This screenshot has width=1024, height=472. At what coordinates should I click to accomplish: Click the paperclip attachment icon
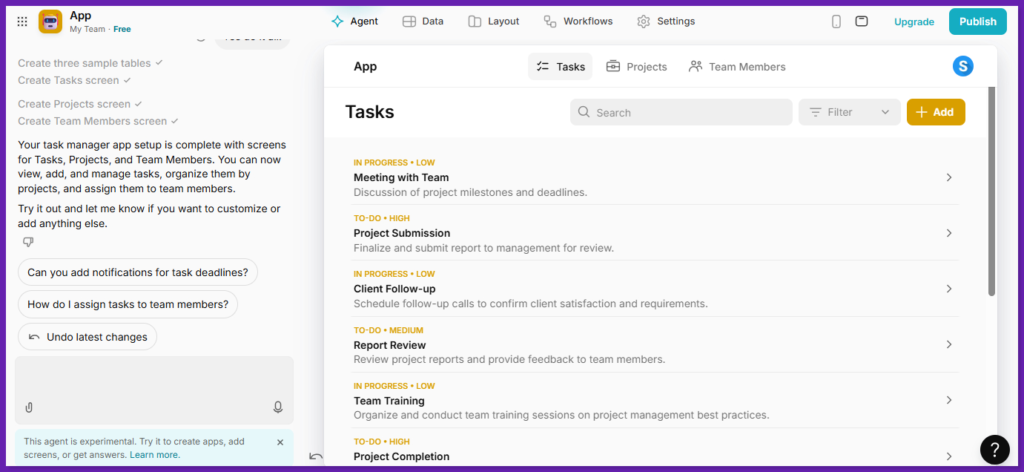coord(29,407)
